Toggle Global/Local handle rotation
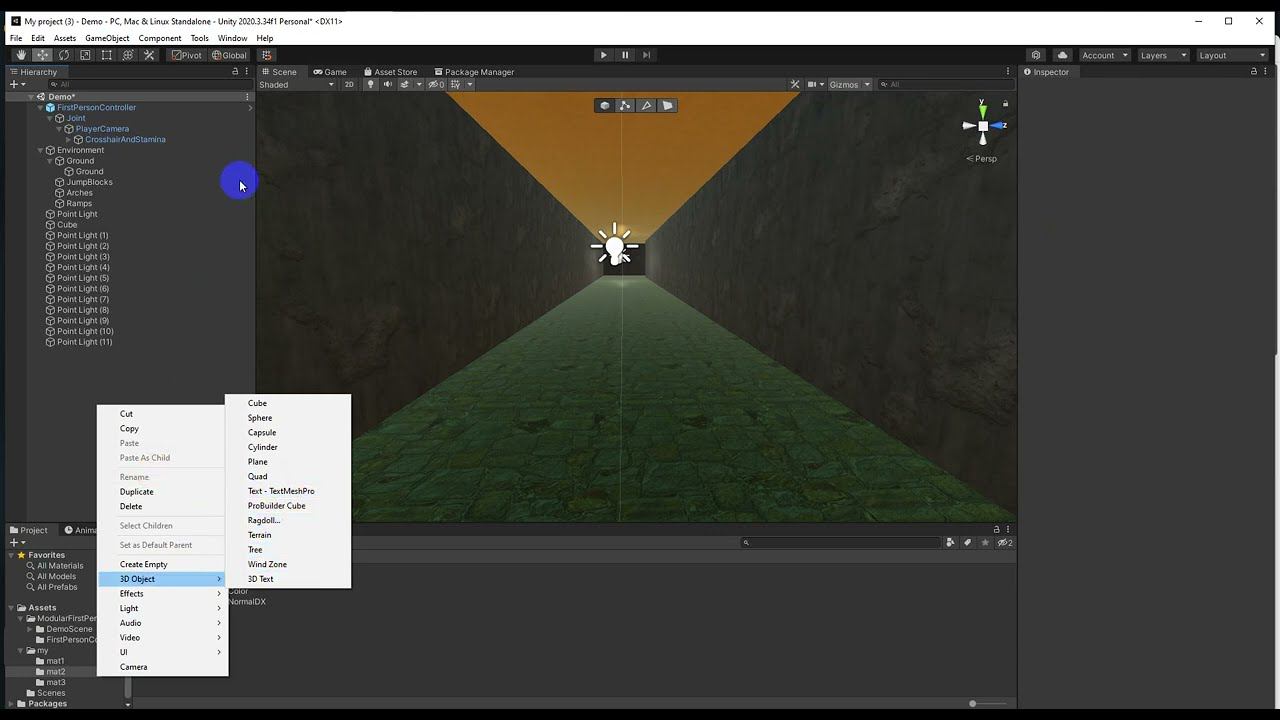This screenshot has height=720, width=1280. click(x=229, y=55)
